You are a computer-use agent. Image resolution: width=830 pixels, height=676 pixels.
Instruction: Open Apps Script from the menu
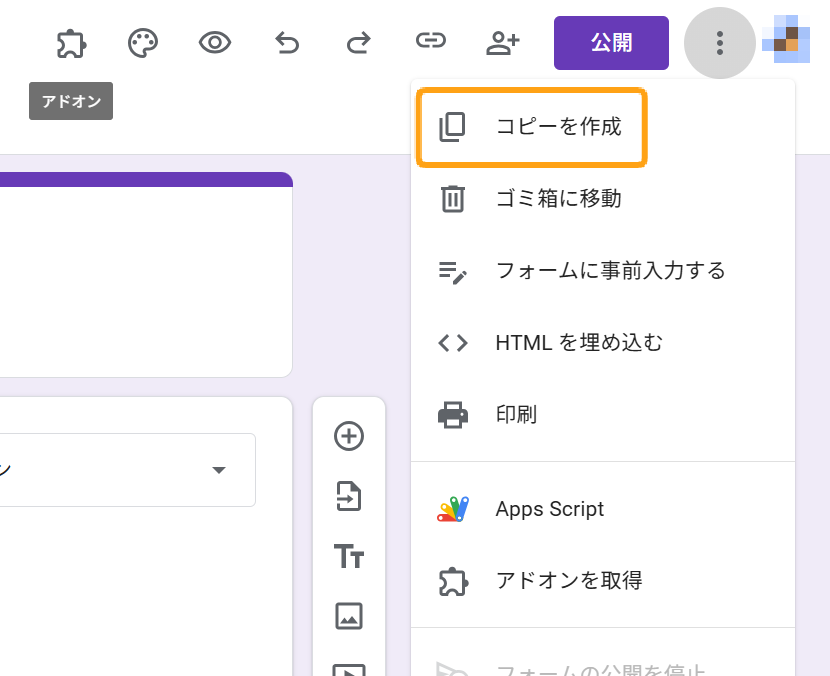(x=549, y=509)
